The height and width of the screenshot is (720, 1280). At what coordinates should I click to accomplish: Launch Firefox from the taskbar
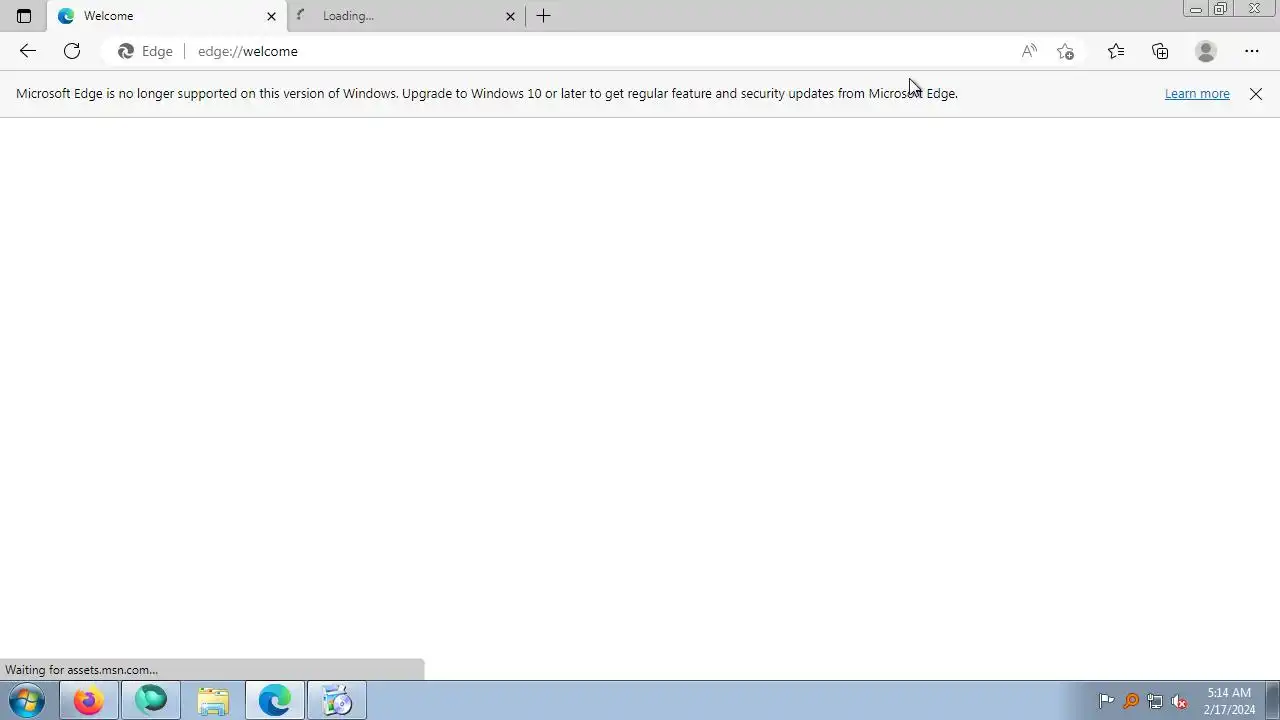(88, 701)
